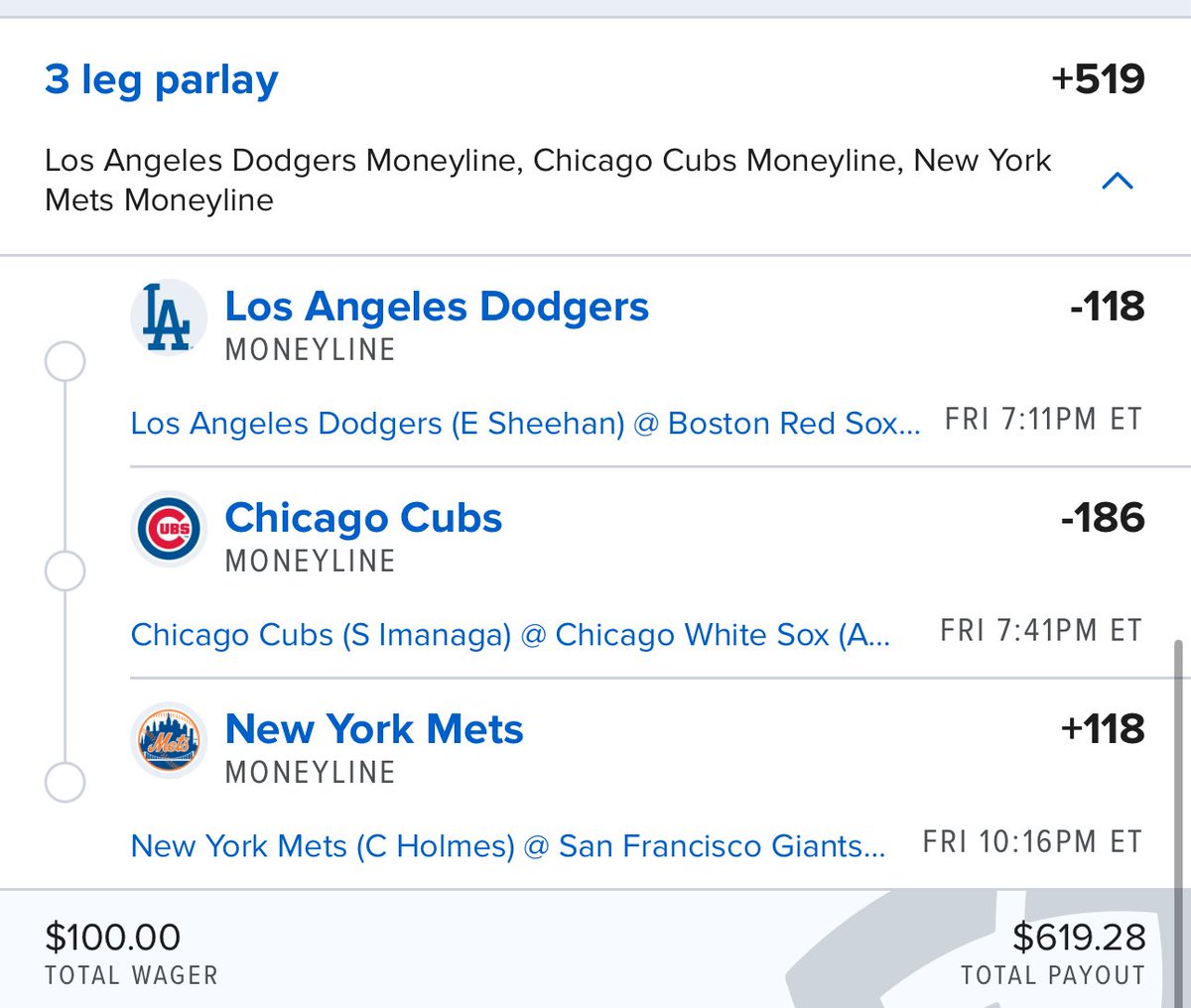The height and width of the screenshot is (1008, 1191).
Task: Collapse the parlay legs with chevron
Action: [x=1118, y=181]
